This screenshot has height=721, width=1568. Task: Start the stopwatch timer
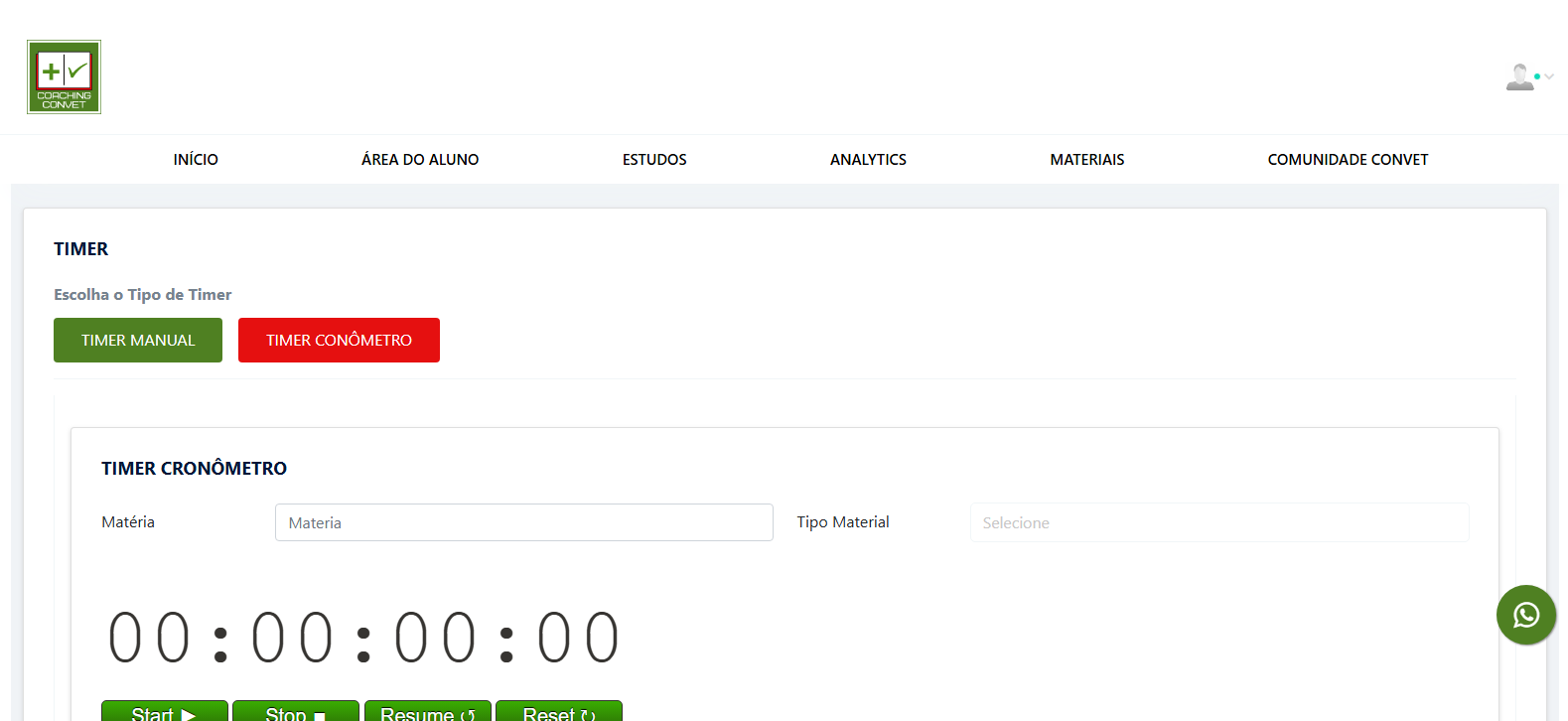pyautogui.click(x=165, y=711)
